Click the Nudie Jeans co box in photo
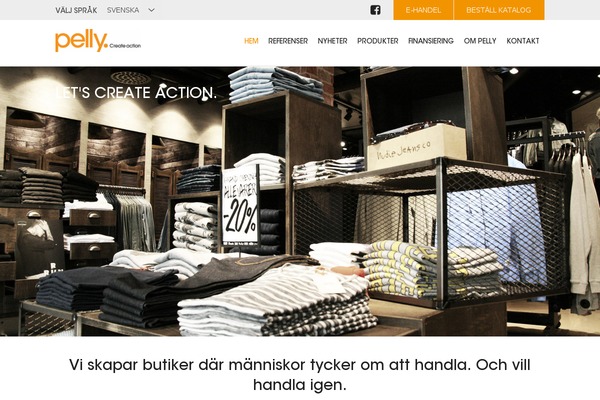Viewport: 600px width, 400px height. coord(416,147)
